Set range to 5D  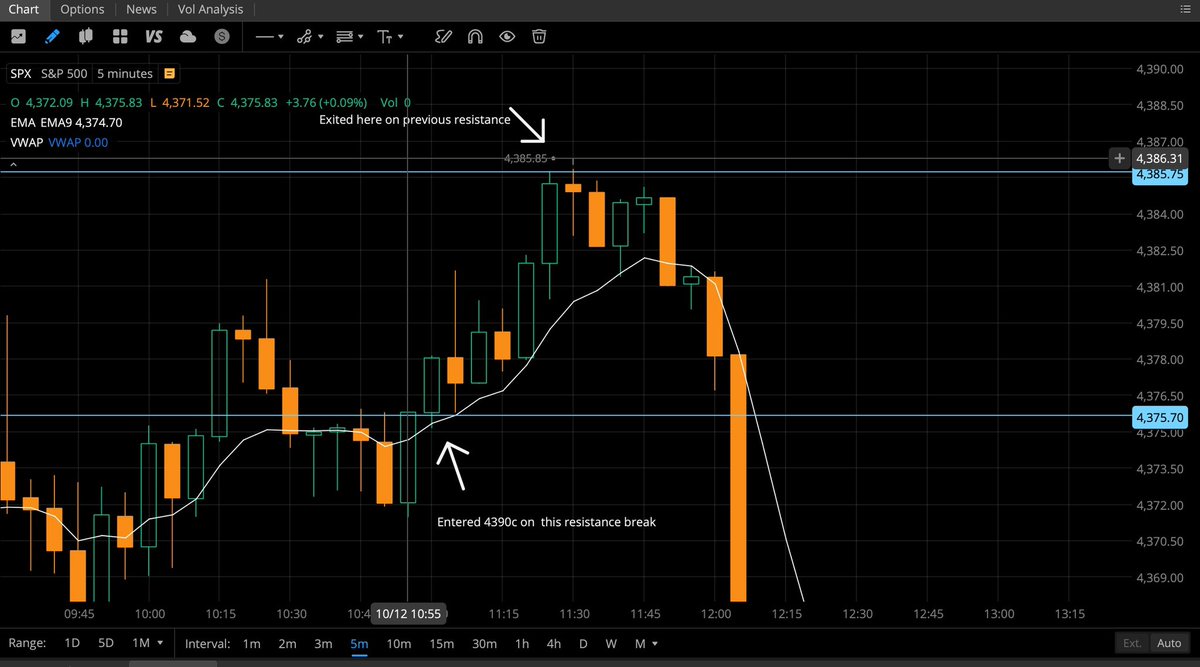pyautogui.click(x=105, y=643)
